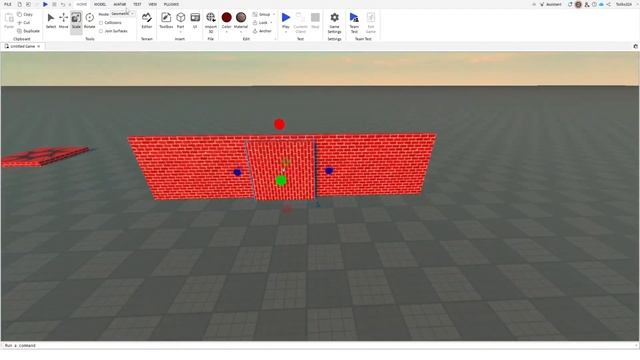Enable the Collisions checkbox

(x=101, y=22)
